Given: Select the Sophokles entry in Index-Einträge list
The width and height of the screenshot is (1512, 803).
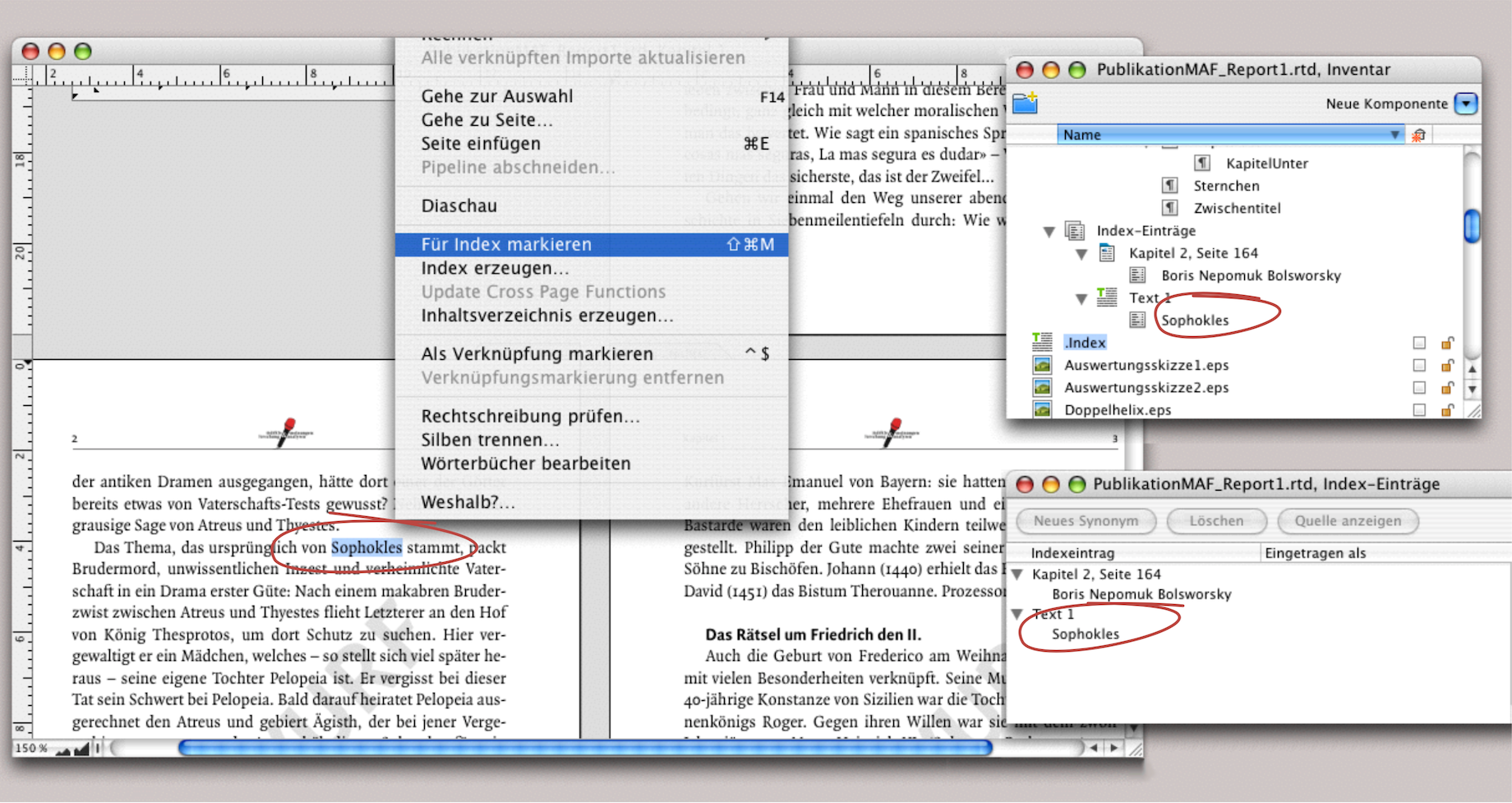Looking at the screenshot, I should tap(1085, 634).
